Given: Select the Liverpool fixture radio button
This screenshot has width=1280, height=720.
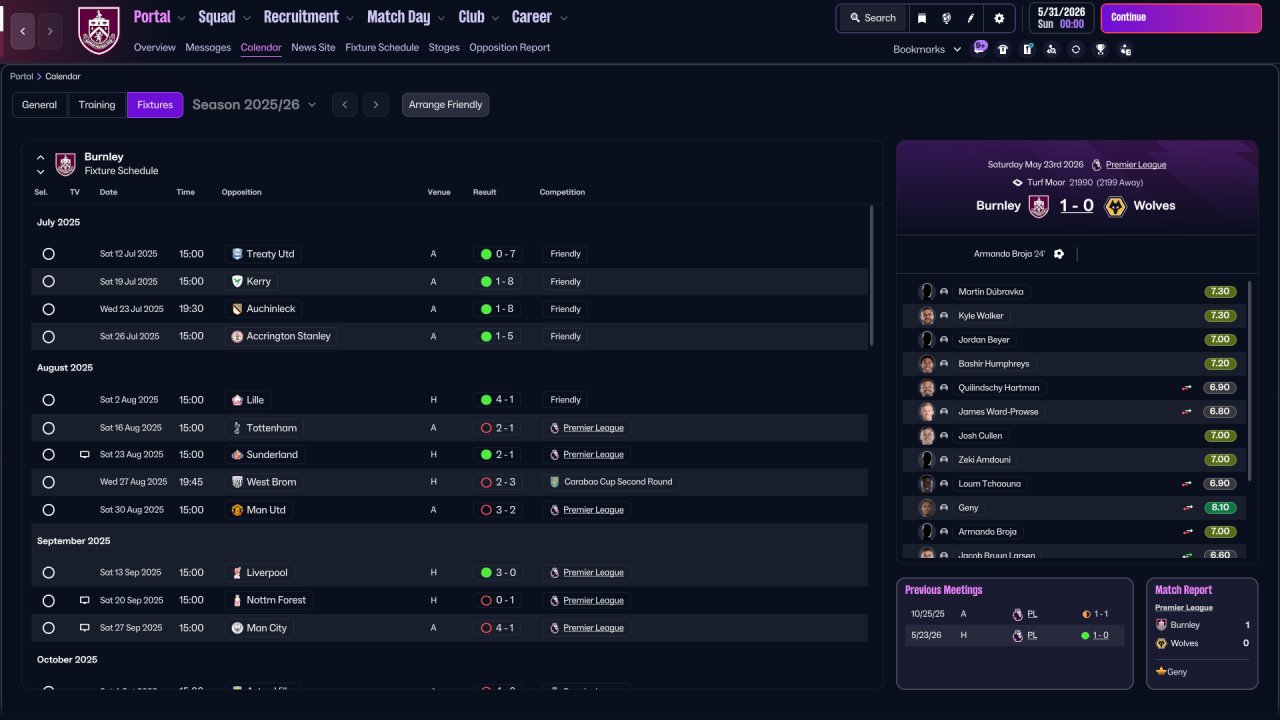Looking at the screenshot, I should pyautogui.click(x=48, y=573).
